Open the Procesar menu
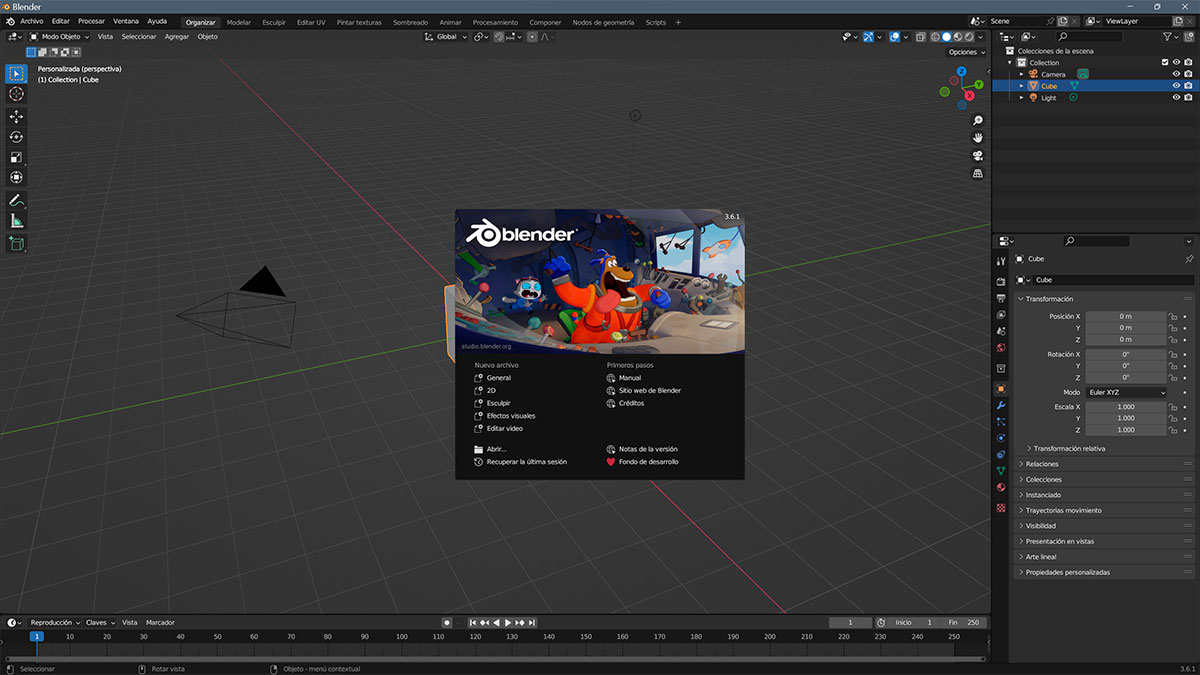Image resolution: width=1200 pixels, height=675 pixels. (x=91, y=21)
